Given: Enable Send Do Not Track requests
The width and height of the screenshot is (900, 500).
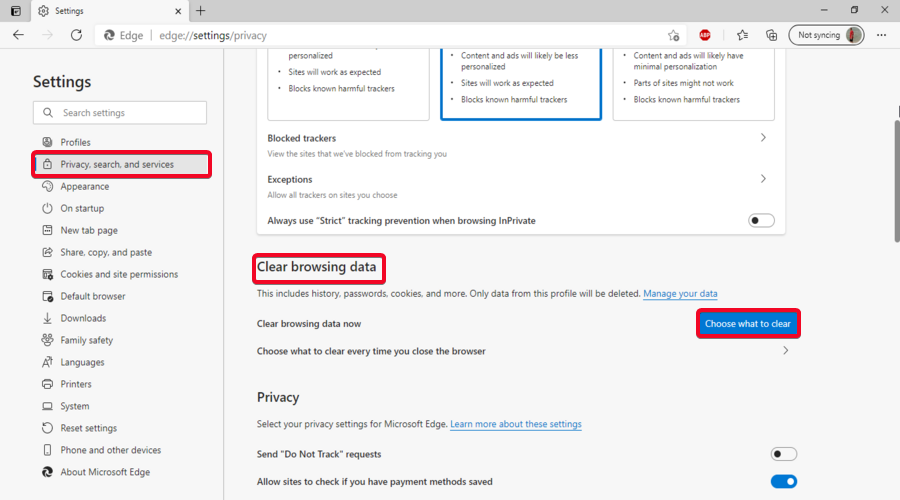Looking at the screenshot, I should 784,454.
